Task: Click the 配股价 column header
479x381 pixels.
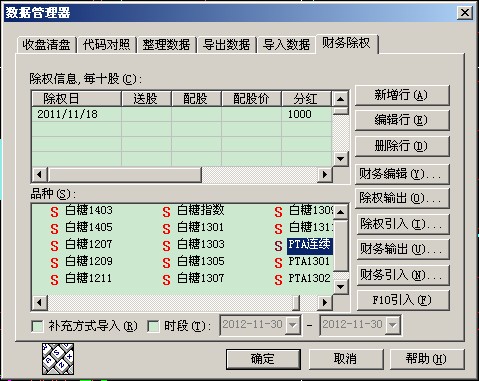Action: click(x=251, y=99)
